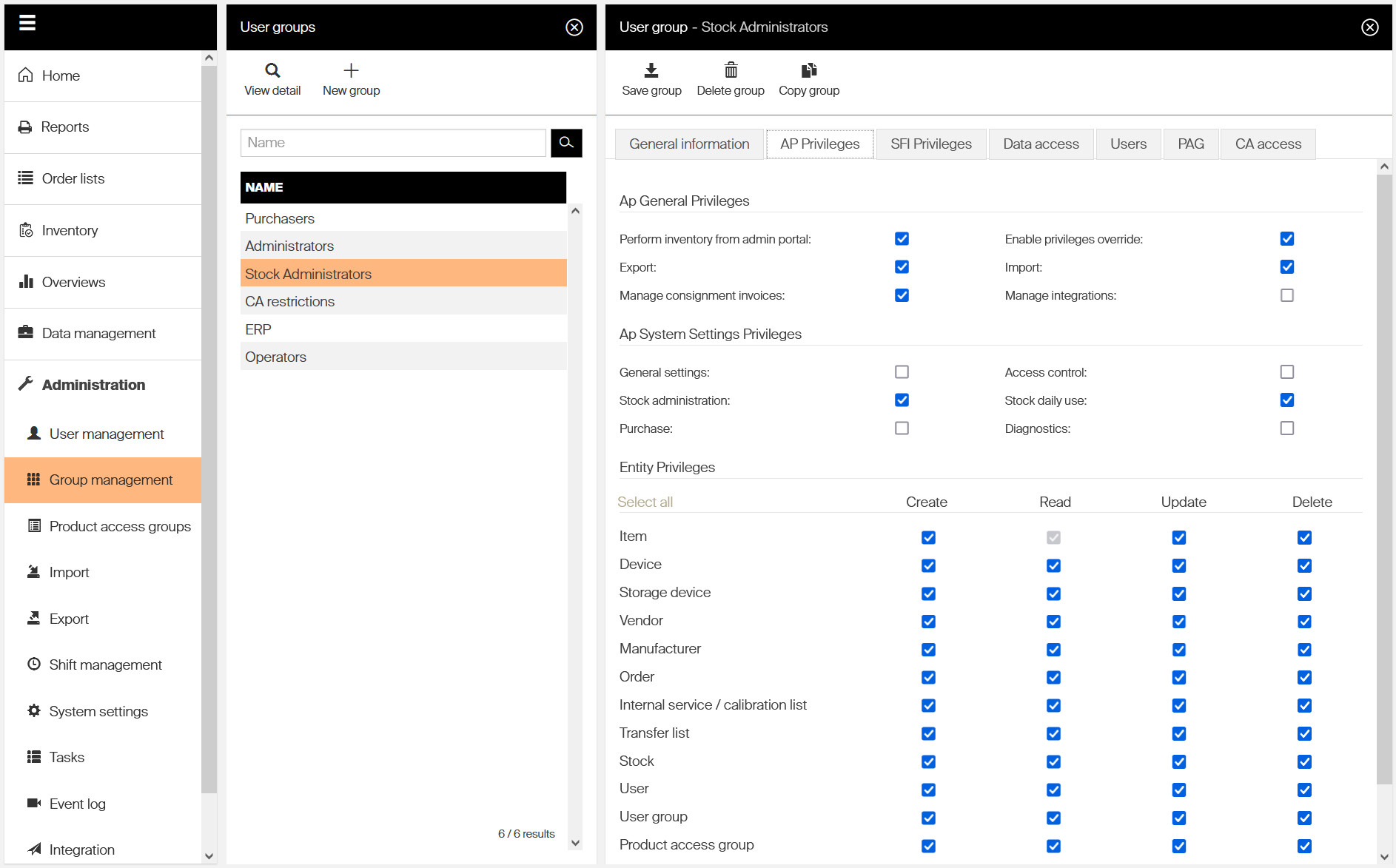The image size is (1396, 868).
Task: Open the Data access tab
Action: (1040, 144)
